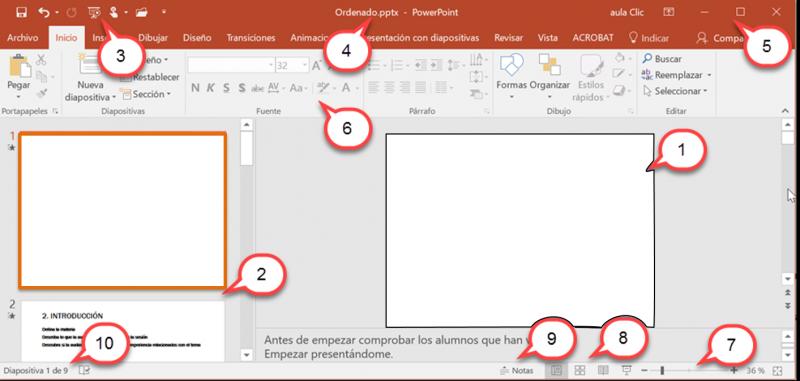The width and height of the screenshot is (800, 381).
Task: Click the Diapositiva 1 de 9 indicator
Action: click(36, 371)
